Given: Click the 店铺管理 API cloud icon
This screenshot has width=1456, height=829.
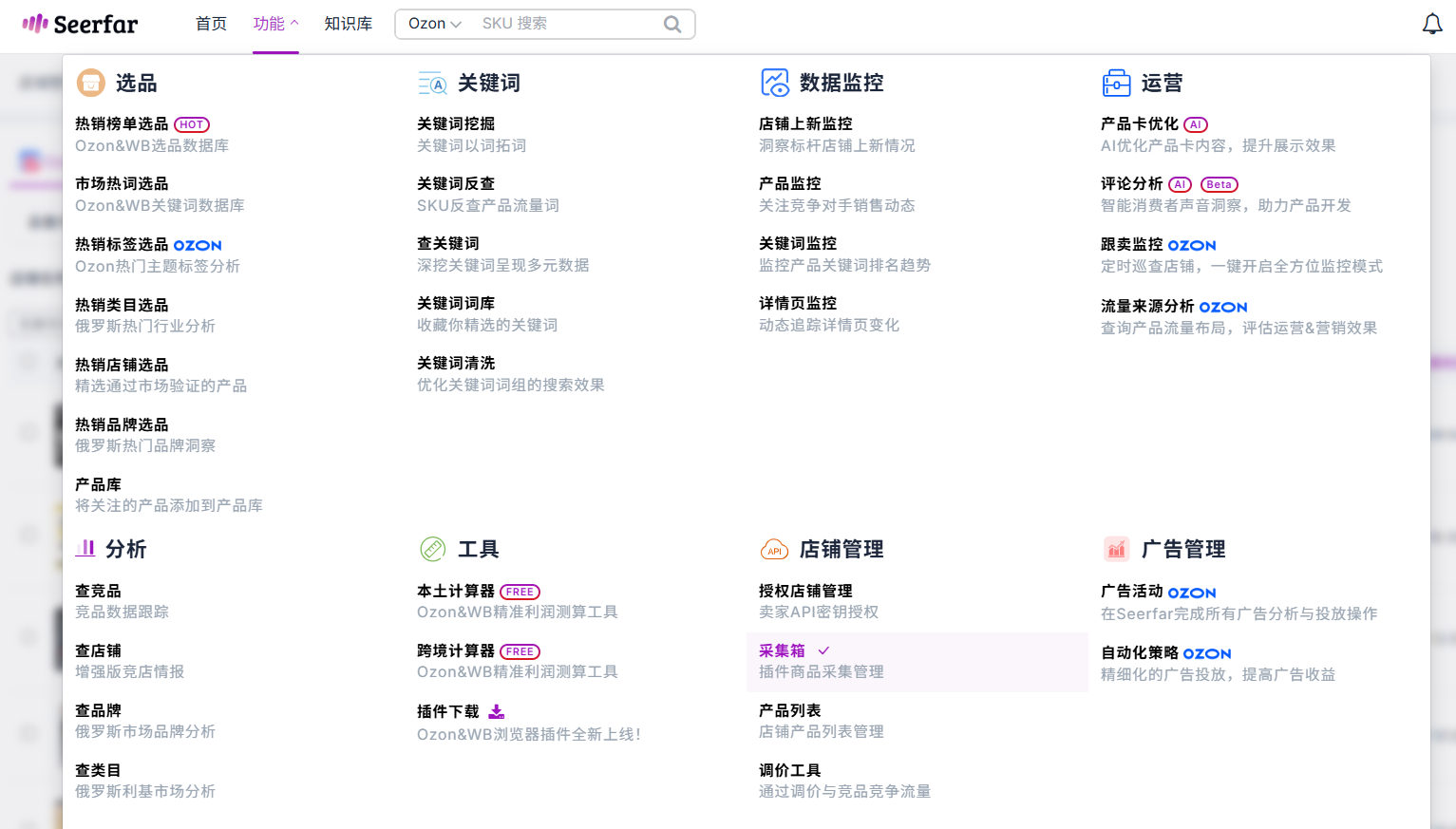Looking at the screenshot, I should click(775, 550).
